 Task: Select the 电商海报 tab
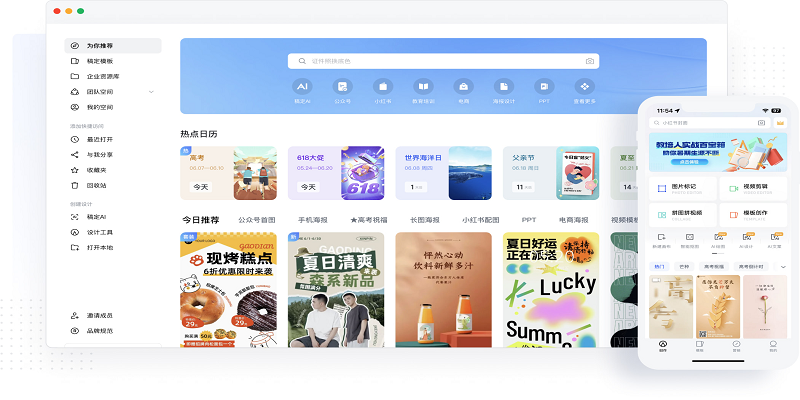click(573, 220)
